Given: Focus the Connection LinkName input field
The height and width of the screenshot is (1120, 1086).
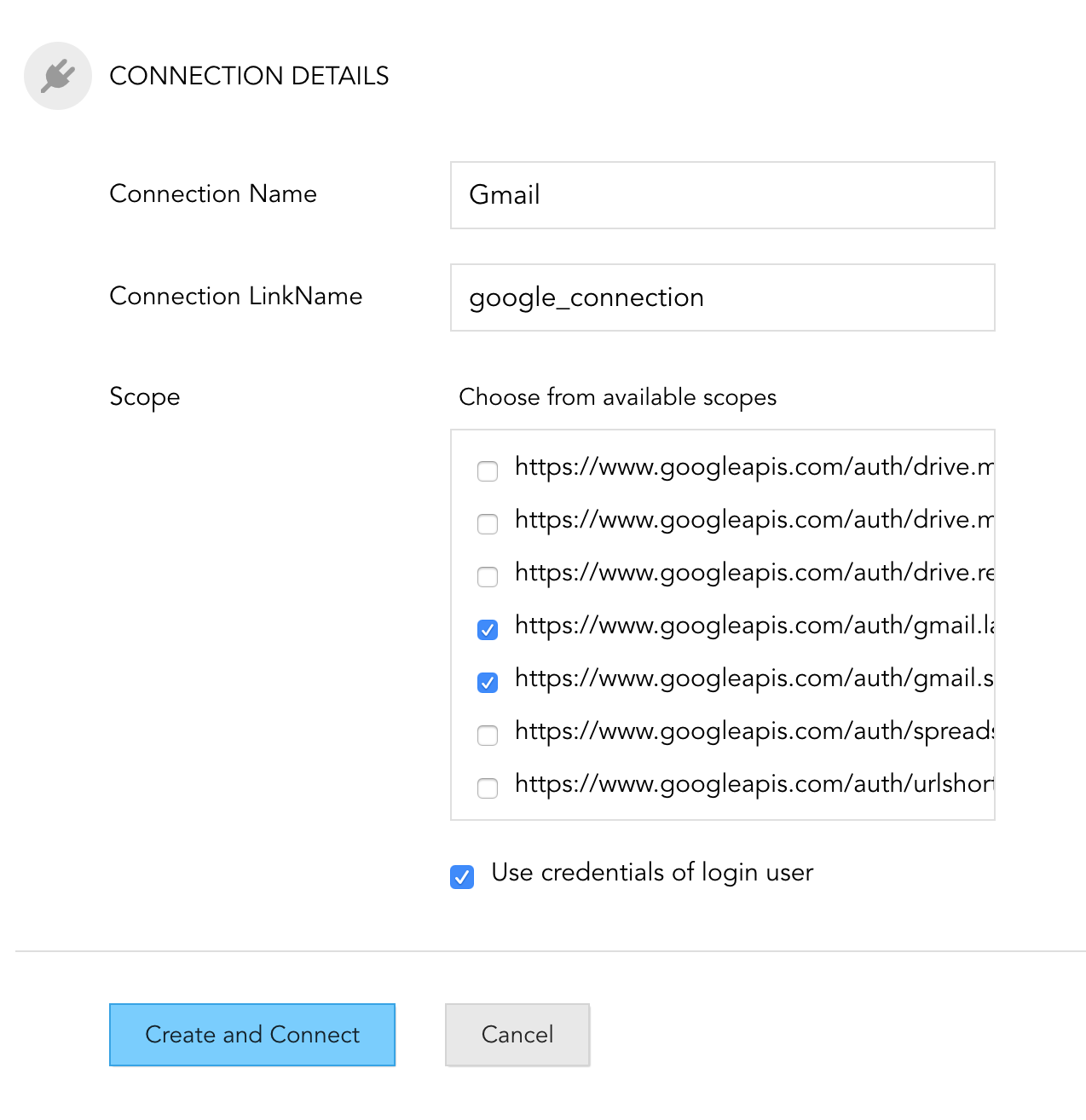Looking at the screenshot, I should point(722,297).
